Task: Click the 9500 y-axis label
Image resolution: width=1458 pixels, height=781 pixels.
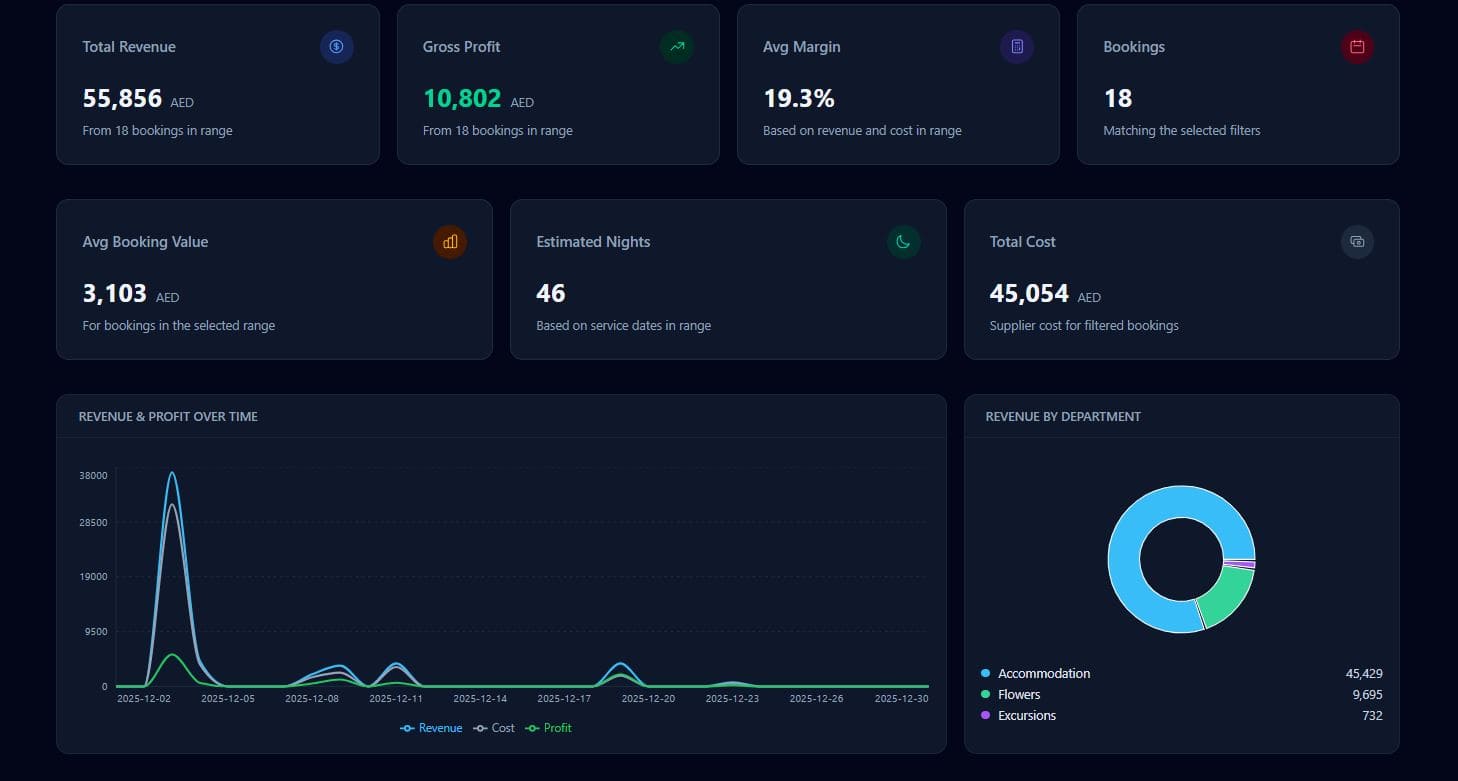Action: click(x=96, y=632)
